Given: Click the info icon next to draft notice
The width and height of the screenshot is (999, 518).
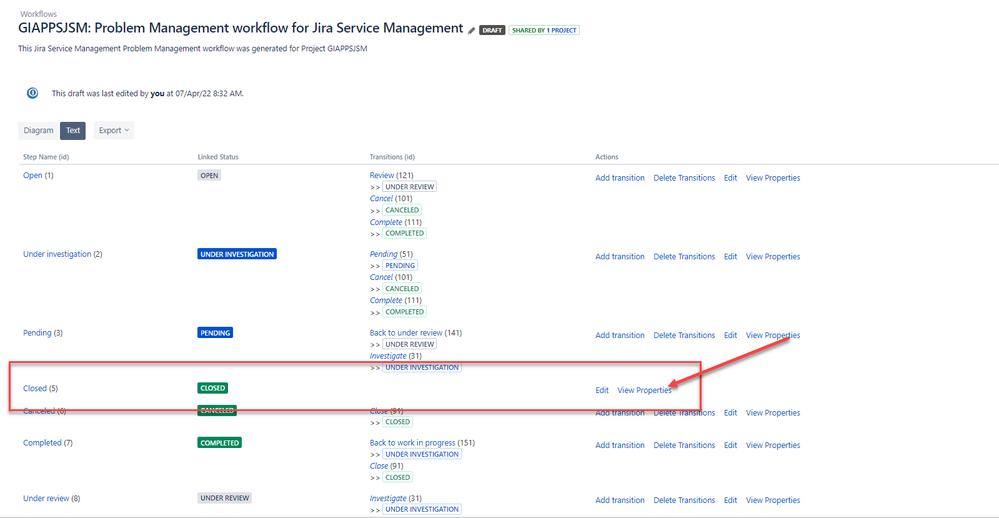Looking at the screenshot, I should tap(32, 93).
